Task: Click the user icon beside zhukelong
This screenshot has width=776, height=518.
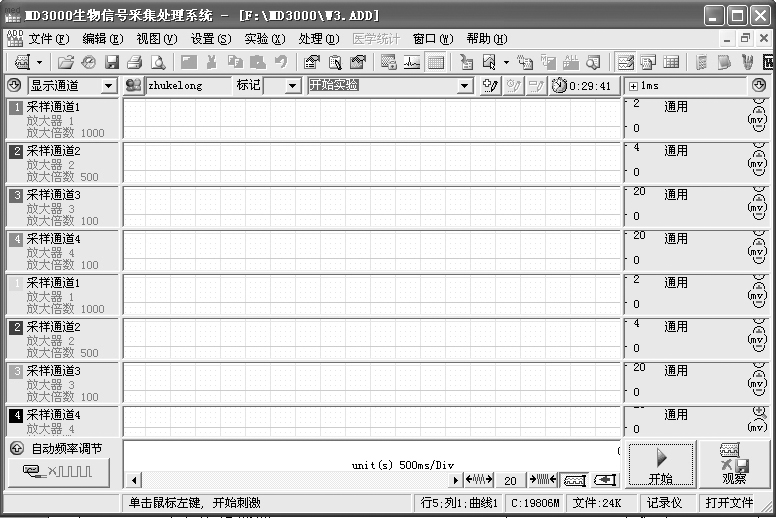Action: pos(134,86)
